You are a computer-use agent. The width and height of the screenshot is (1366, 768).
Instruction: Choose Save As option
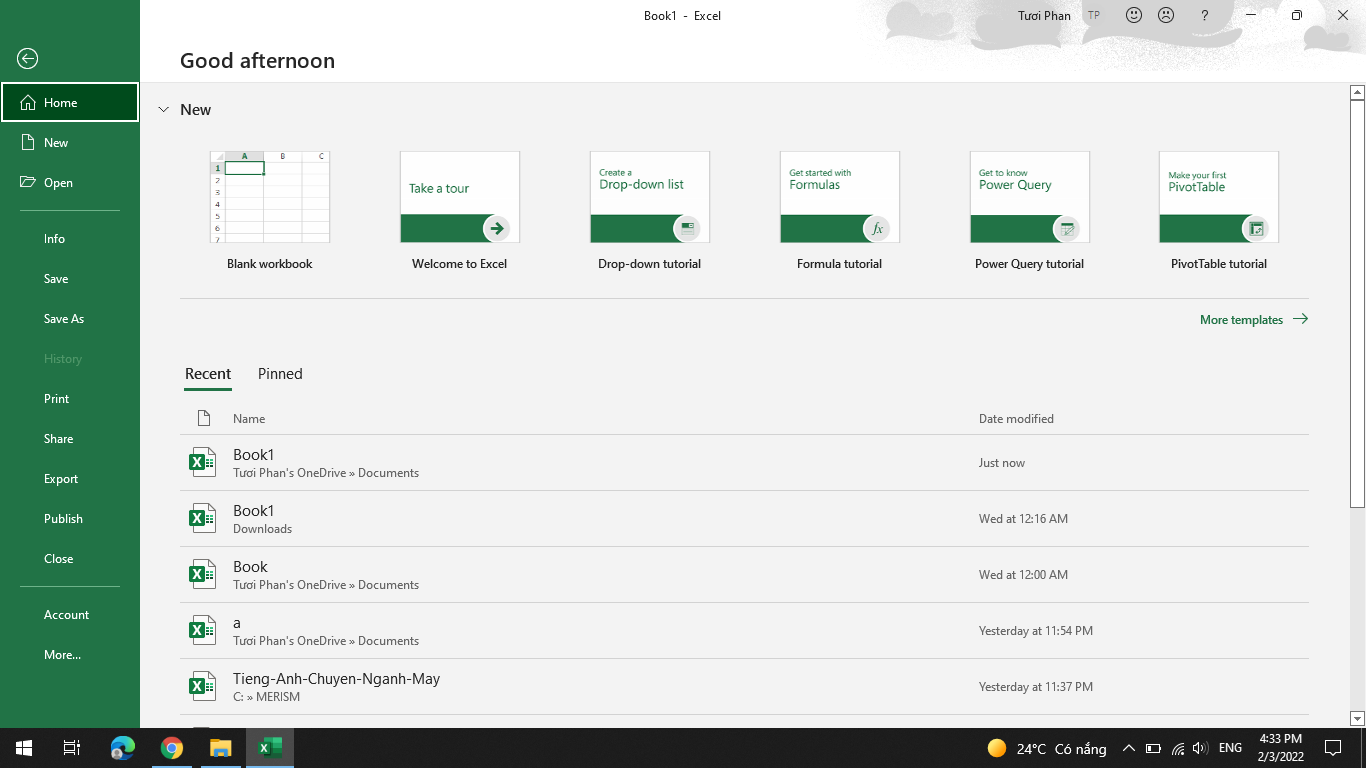[x=70, y=318]
